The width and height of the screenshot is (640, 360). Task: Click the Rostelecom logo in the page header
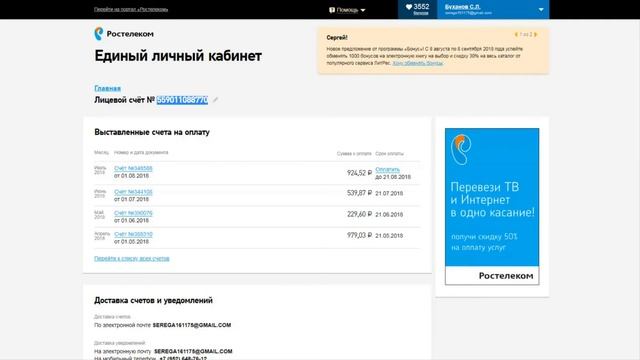[124, 34]
